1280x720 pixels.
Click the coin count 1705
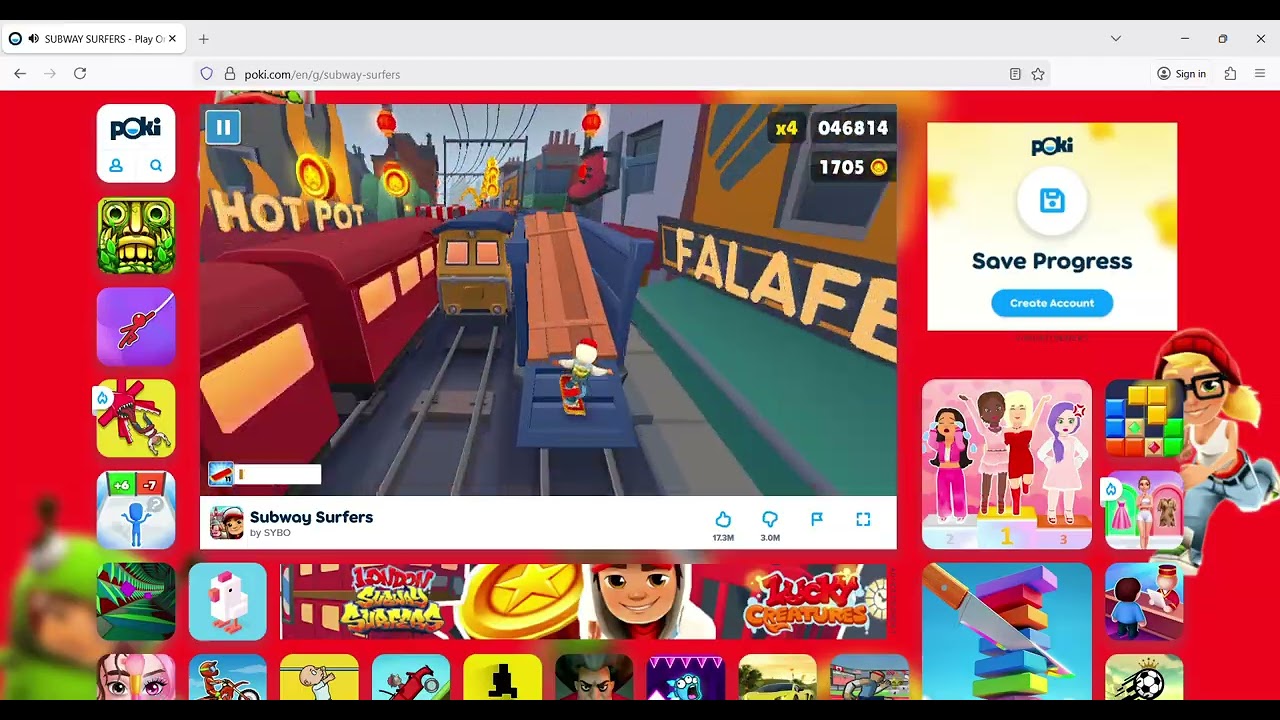[853, 167]
